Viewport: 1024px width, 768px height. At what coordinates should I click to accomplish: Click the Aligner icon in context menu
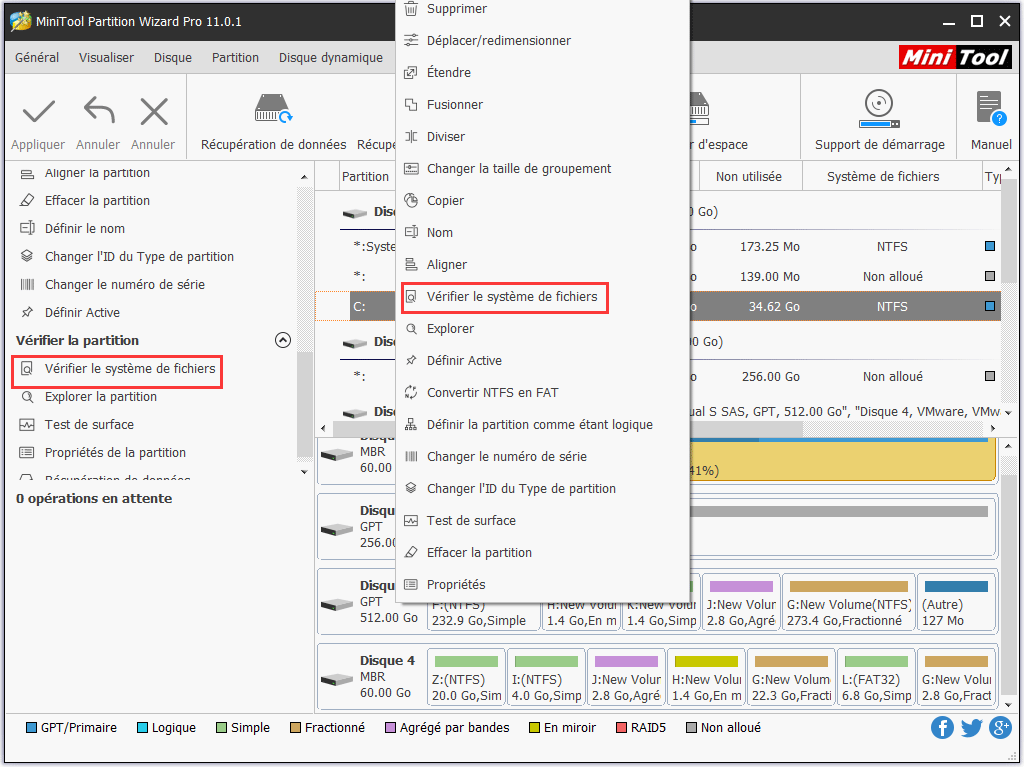(x=411, y=264)
